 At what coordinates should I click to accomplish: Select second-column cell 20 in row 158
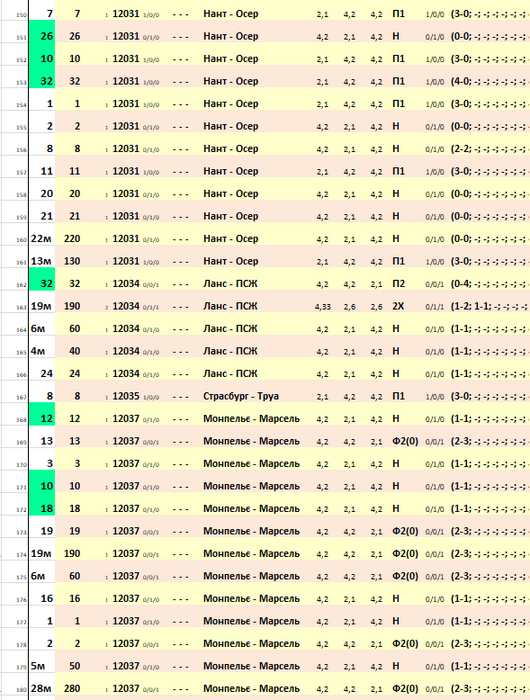coord(75,194)
